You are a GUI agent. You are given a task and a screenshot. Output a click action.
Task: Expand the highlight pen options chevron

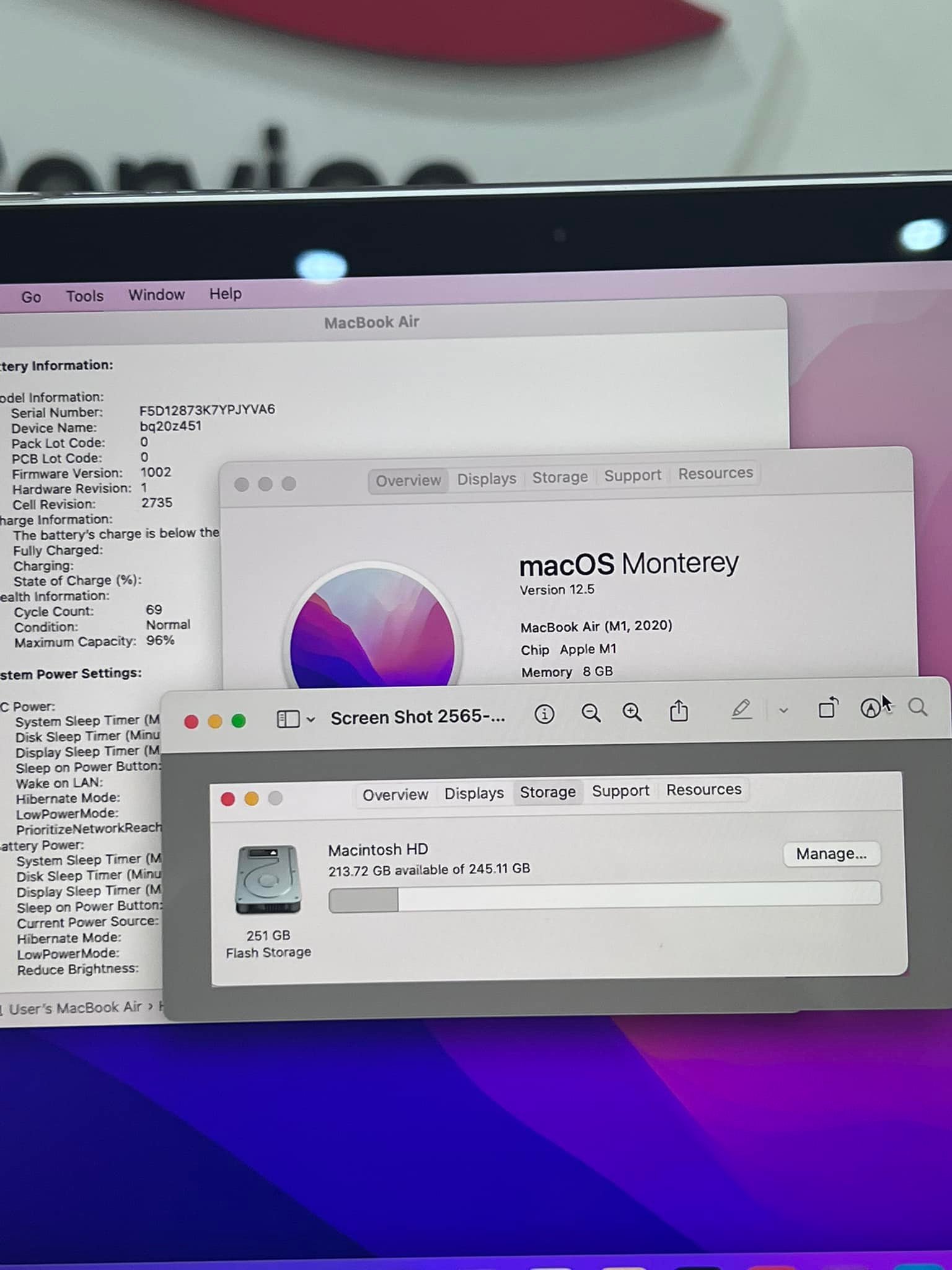pos(783,711)
